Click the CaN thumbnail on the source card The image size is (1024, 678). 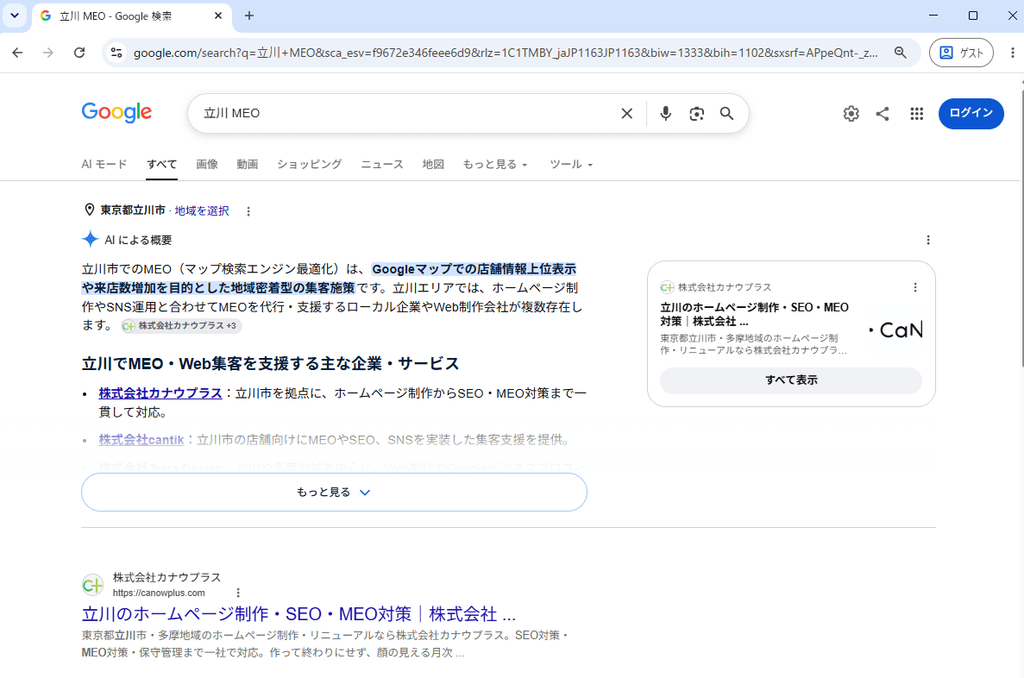[x=896, y=329]
